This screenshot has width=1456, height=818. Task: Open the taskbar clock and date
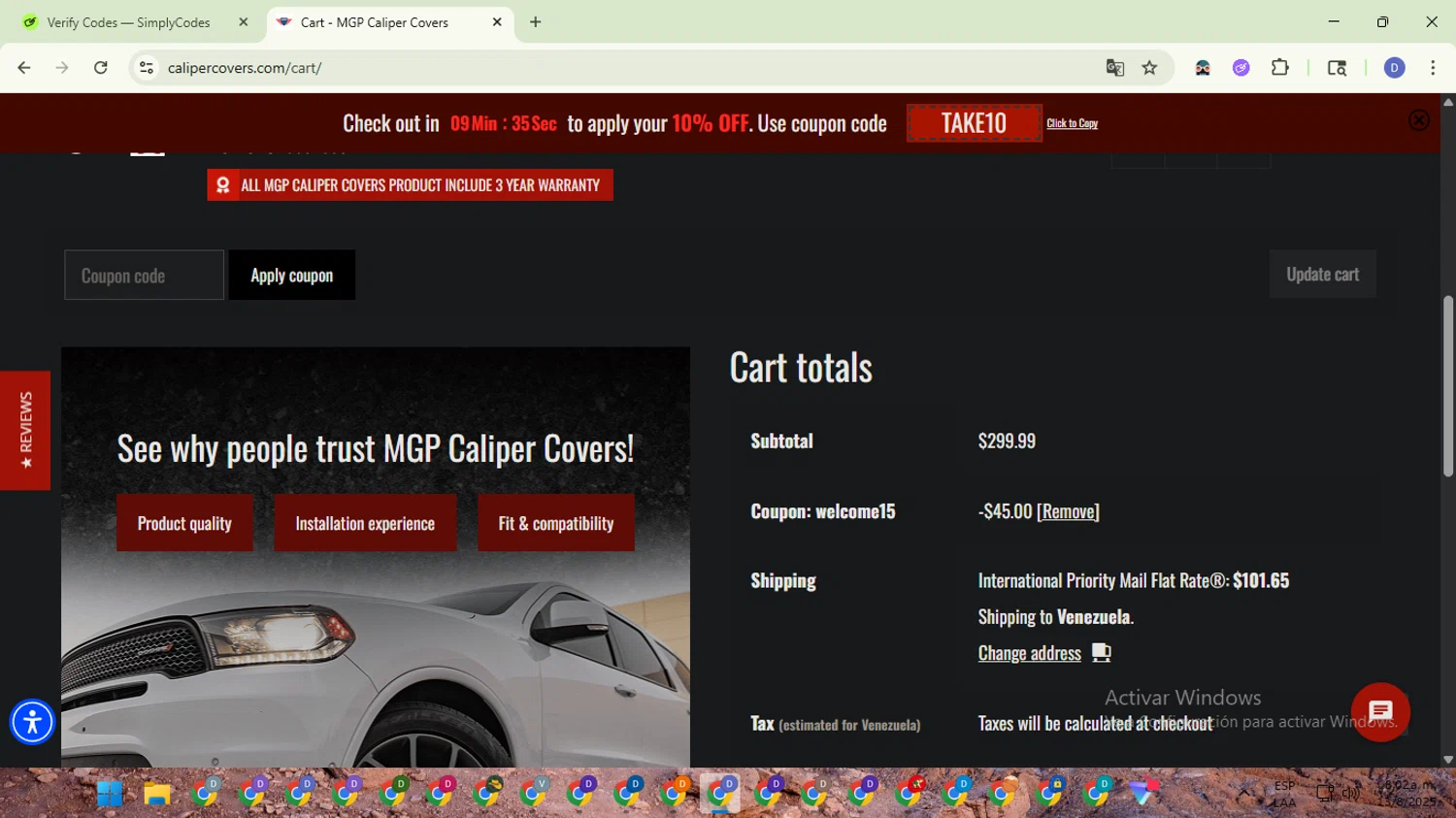coord(1408,794)
